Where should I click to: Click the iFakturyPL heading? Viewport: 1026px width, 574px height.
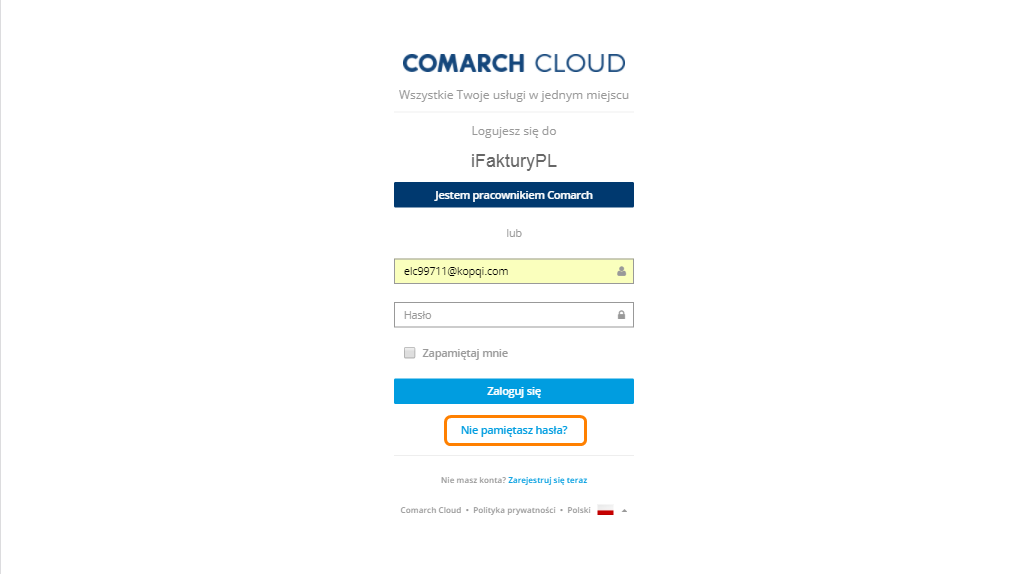pos(514,161)
